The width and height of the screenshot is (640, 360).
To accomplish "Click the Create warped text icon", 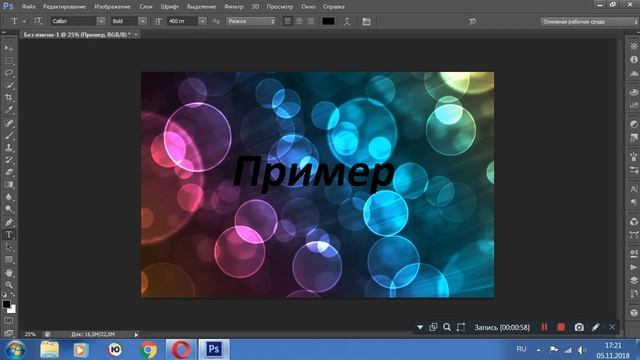I will click(x=347, y=22).
